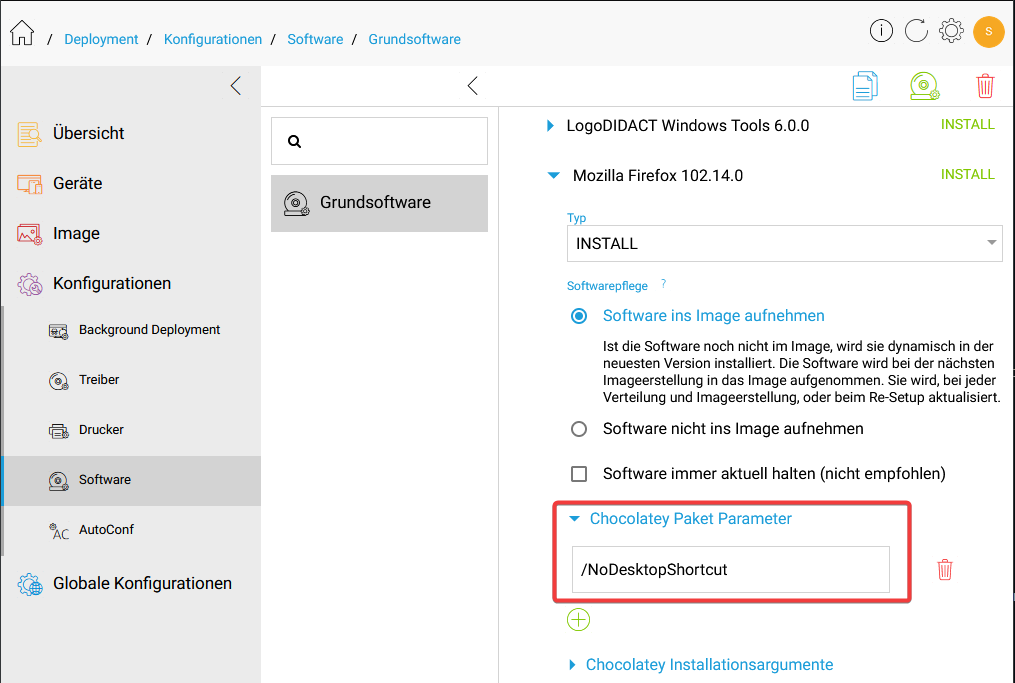Open AutoConf submenu item
Viewport: 1015px width, 683px height.
click(x=106, y=530)
